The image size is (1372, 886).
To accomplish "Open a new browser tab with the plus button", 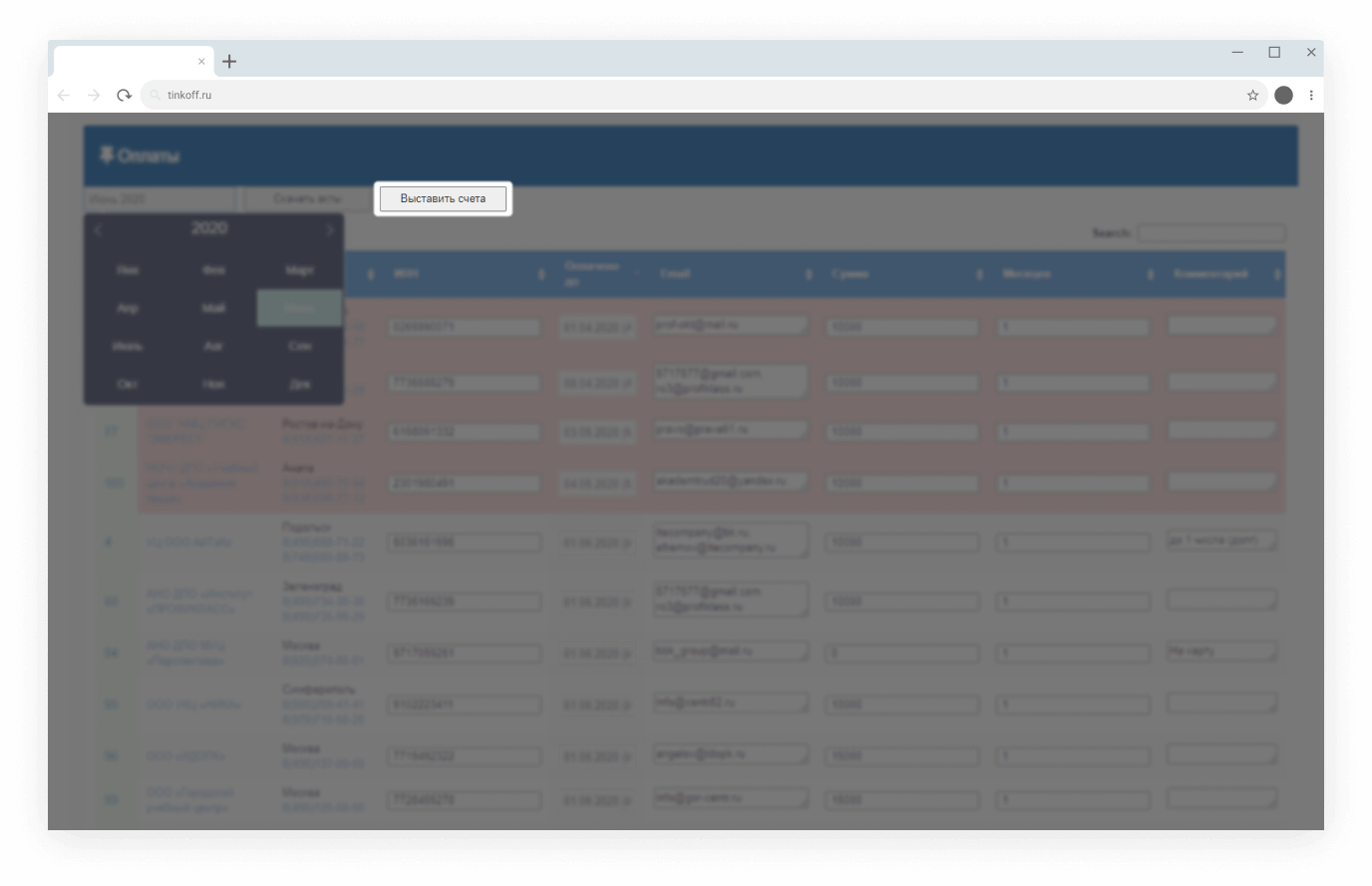I will click(x=229, y=60).
